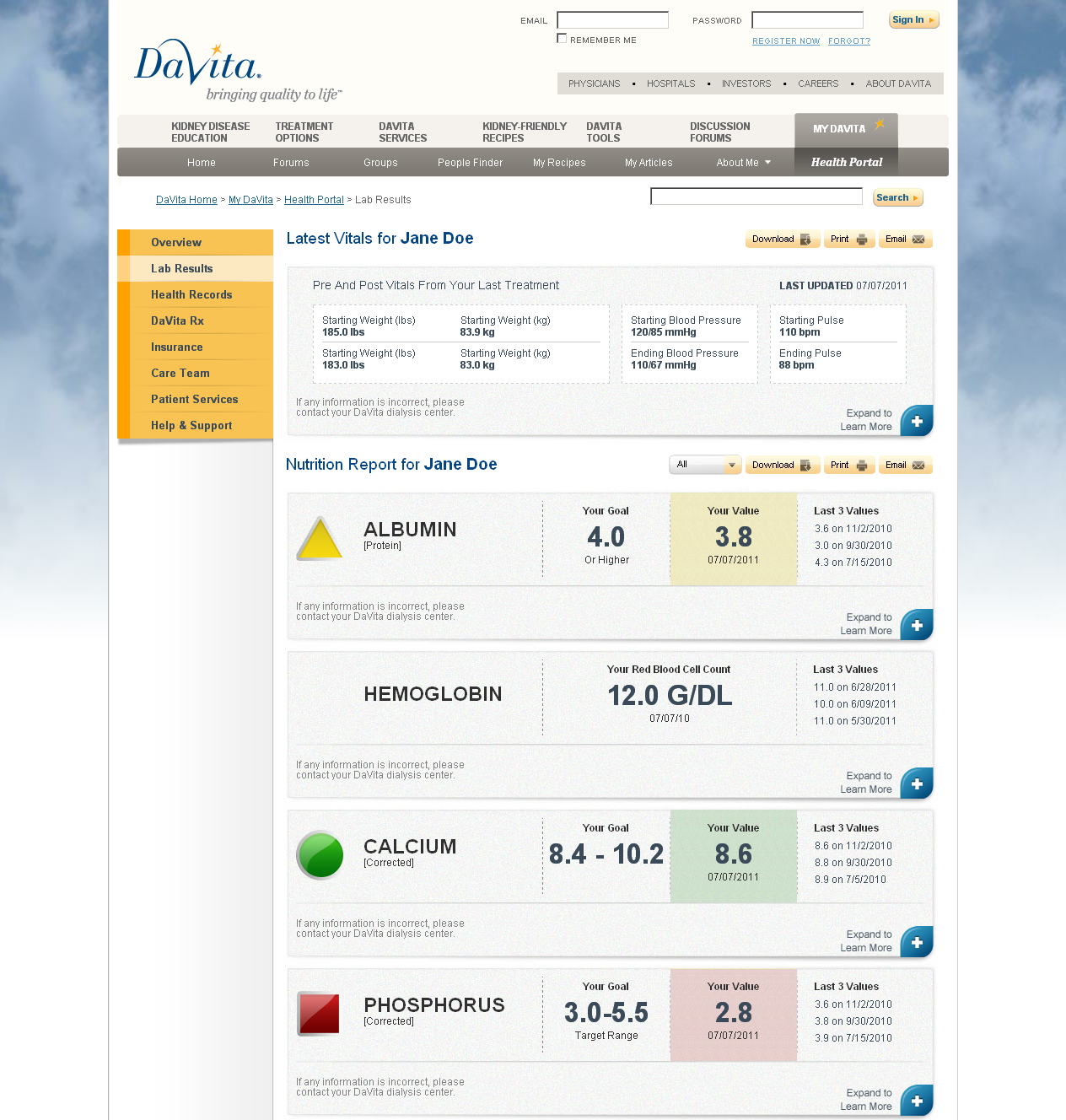Image resolution: width=1066 pixels, height=1120 pixels.
Task: Download the Nutrition Report
Action: (x=783, y=466)
